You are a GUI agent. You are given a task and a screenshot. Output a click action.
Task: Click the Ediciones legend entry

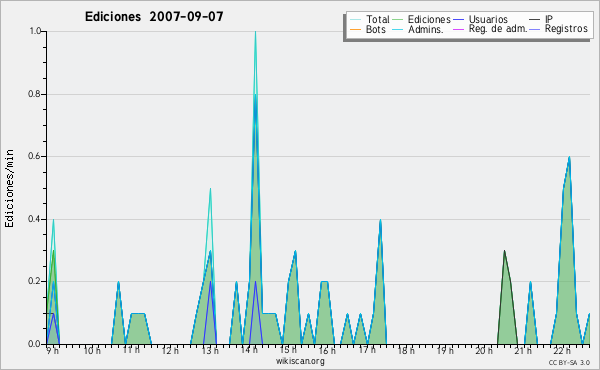coord(422,19)
